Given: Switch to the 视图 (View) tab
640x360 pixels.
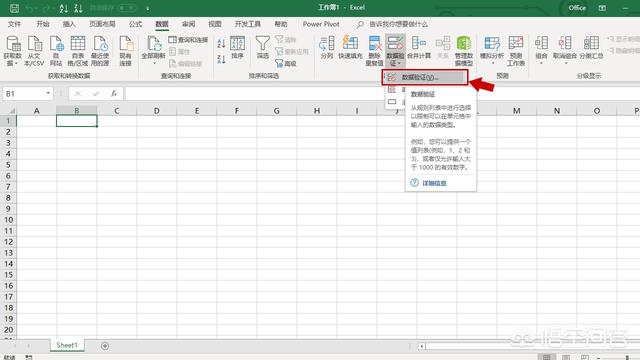Looking at the screenshot, I should [x=215, y=24].
